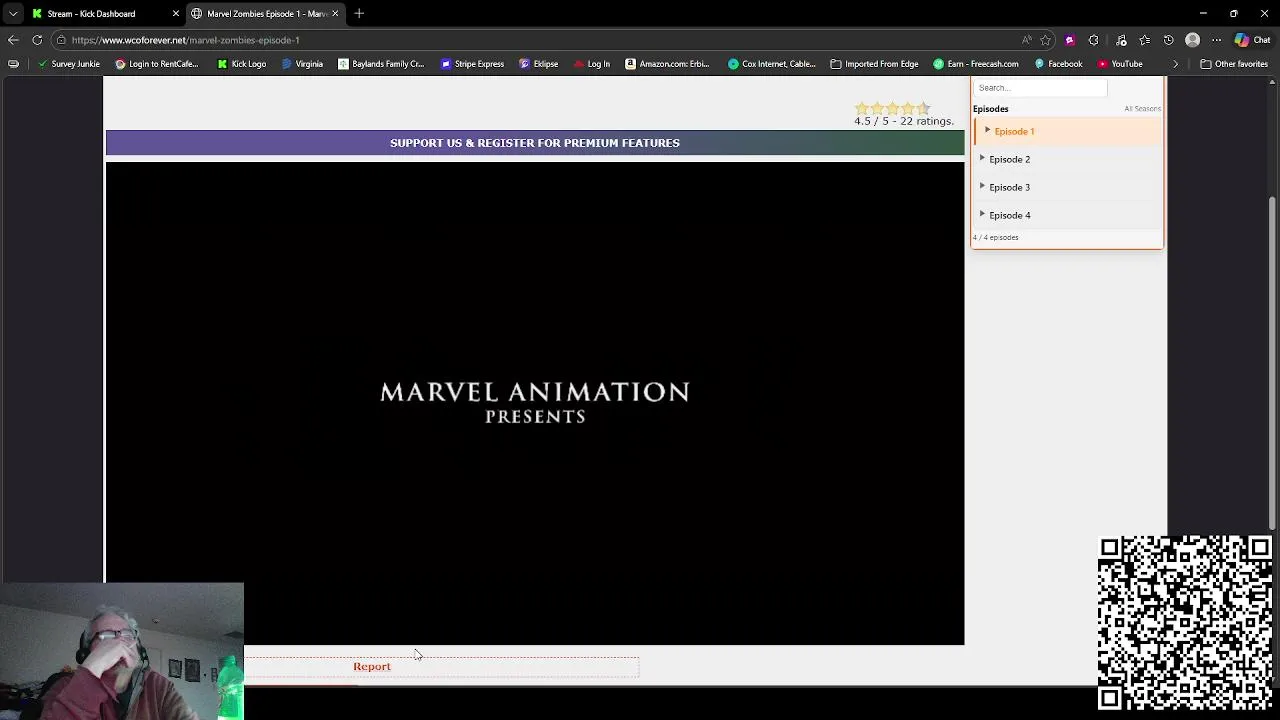Open the Earn - Freecash.com bookmark
Viewport: 1280px width, 720px height.
tap(976, 64)
